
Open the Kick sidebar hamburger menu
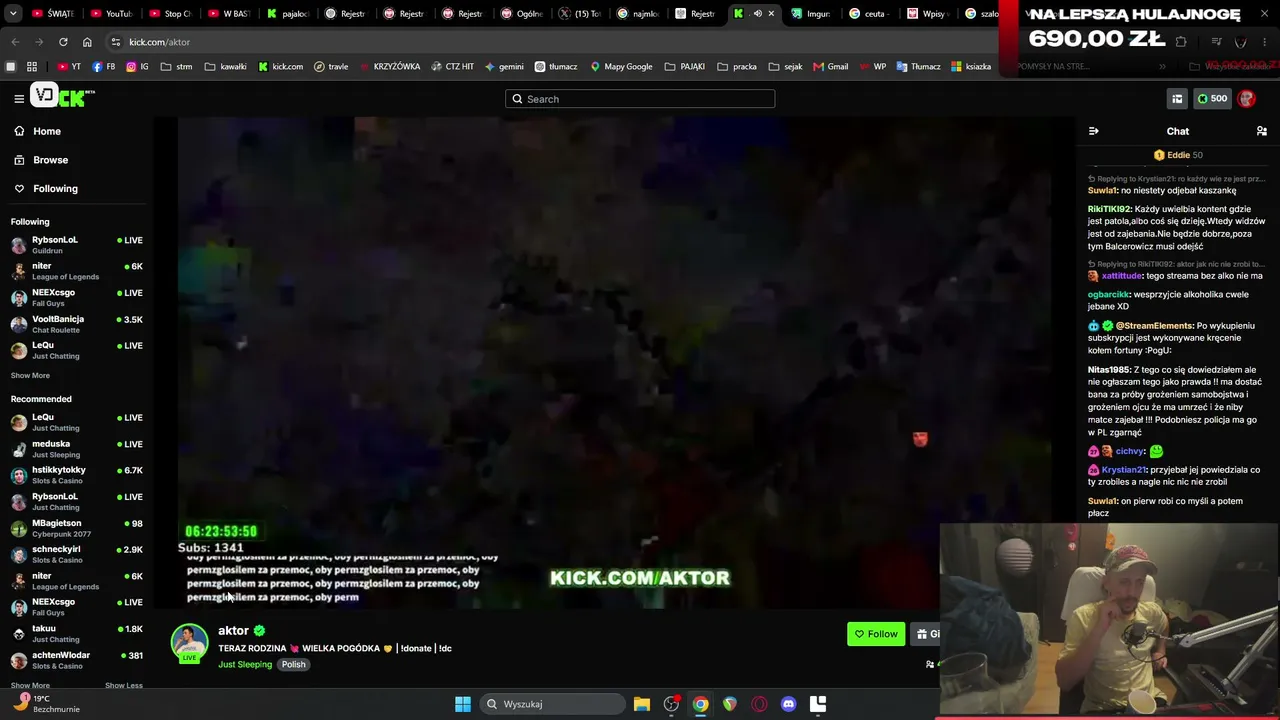click(19, 98)
